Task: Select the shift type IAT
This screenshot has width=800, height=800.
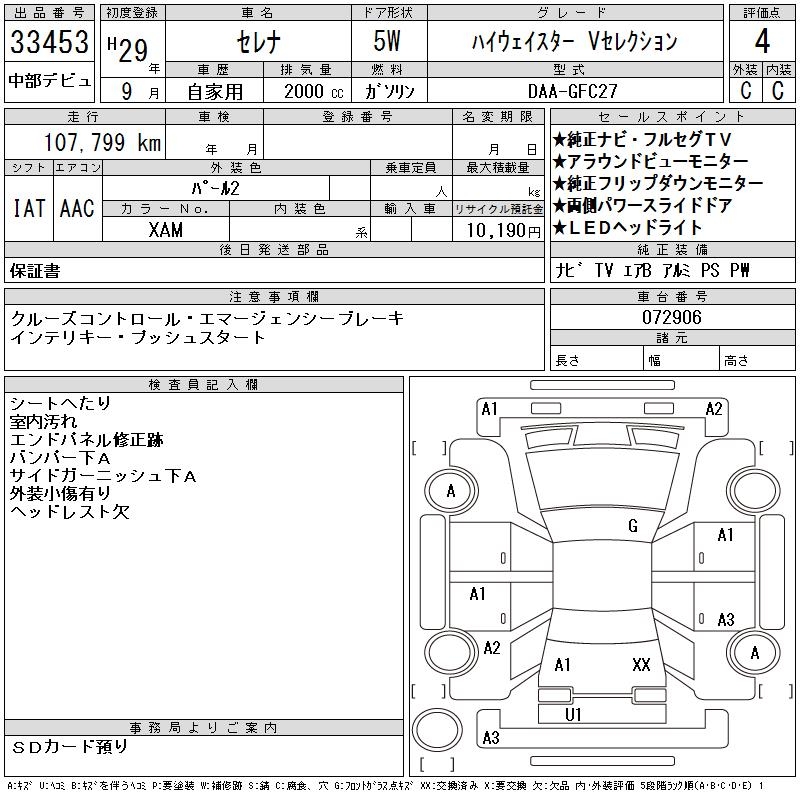Action: click(29, 208)
